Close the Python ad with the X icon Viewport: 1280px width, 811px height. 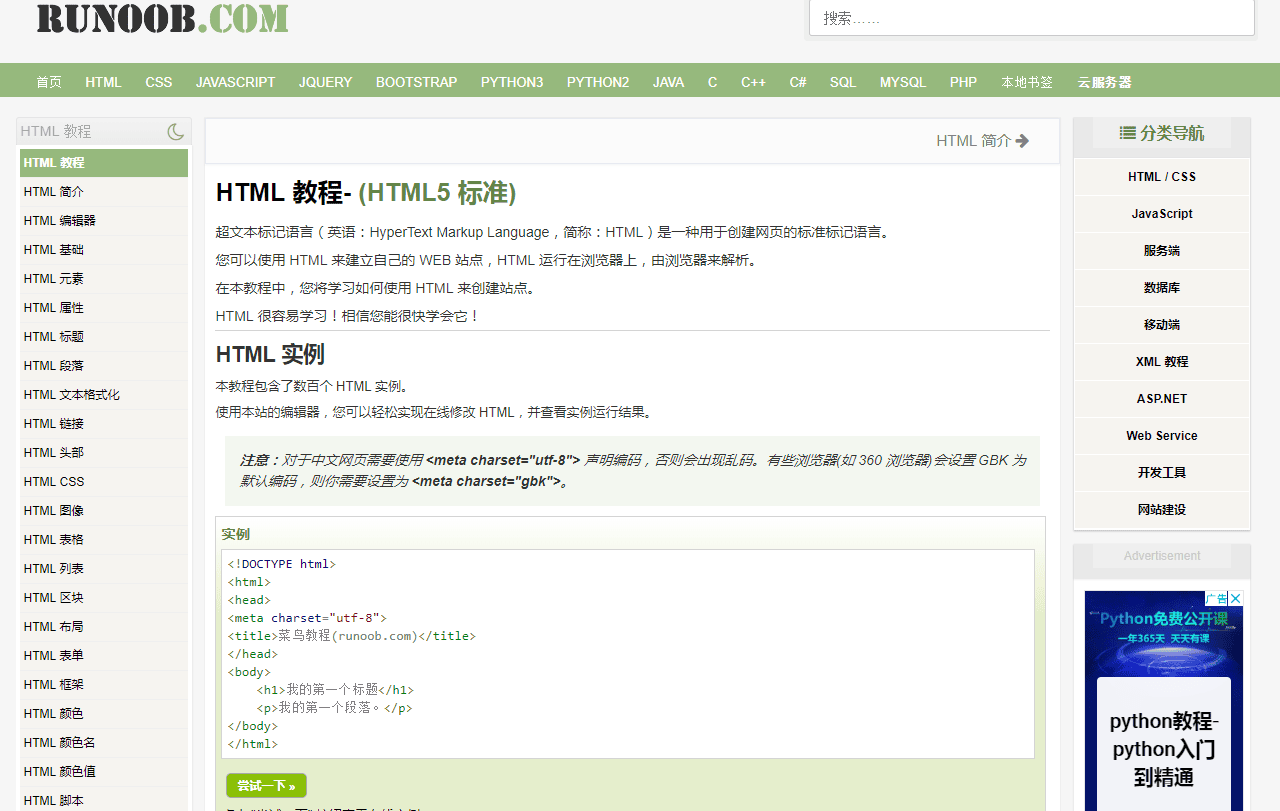1236,599
